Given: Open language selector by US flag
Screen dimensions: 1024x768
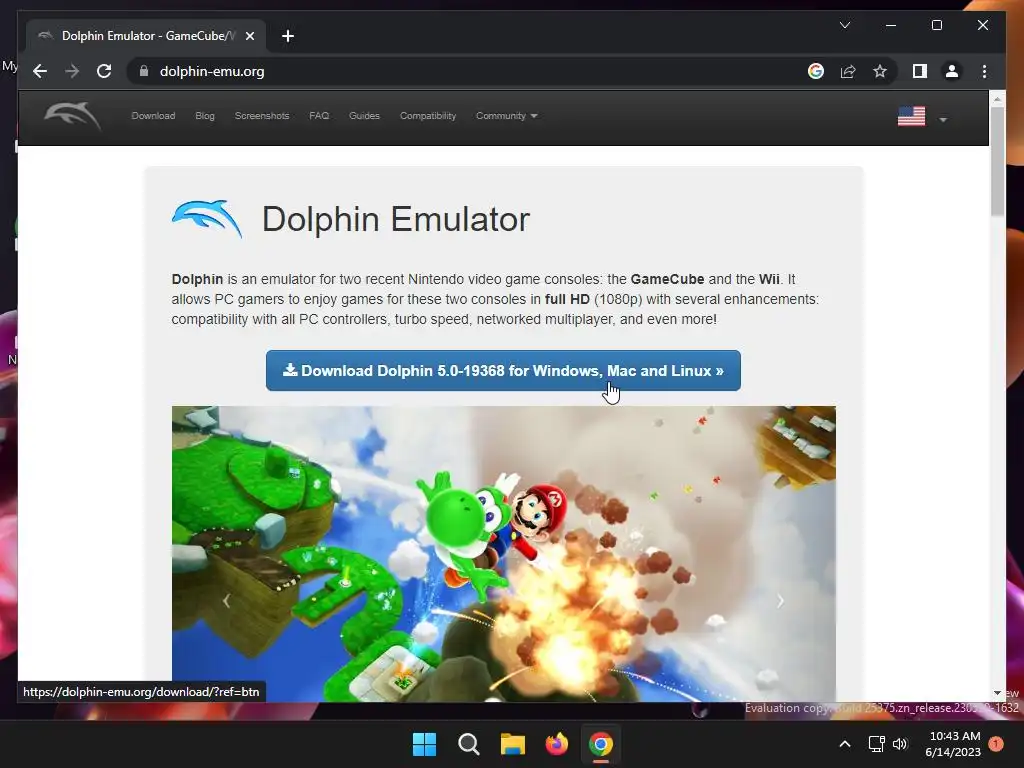Looking at the screenshot, I should click(922, 117).
